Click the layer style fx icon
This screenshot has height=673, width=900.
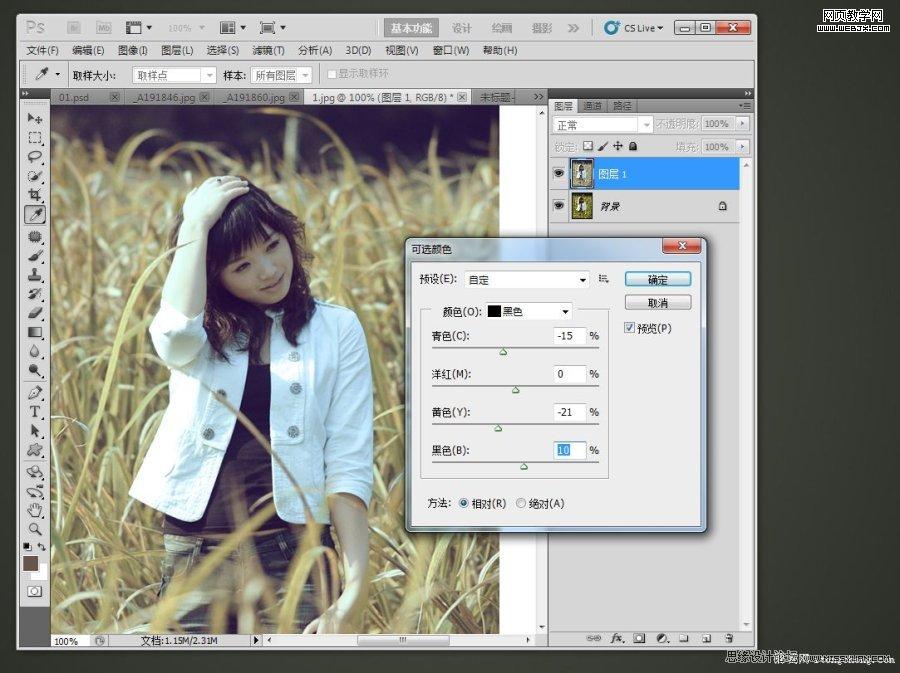617,638
